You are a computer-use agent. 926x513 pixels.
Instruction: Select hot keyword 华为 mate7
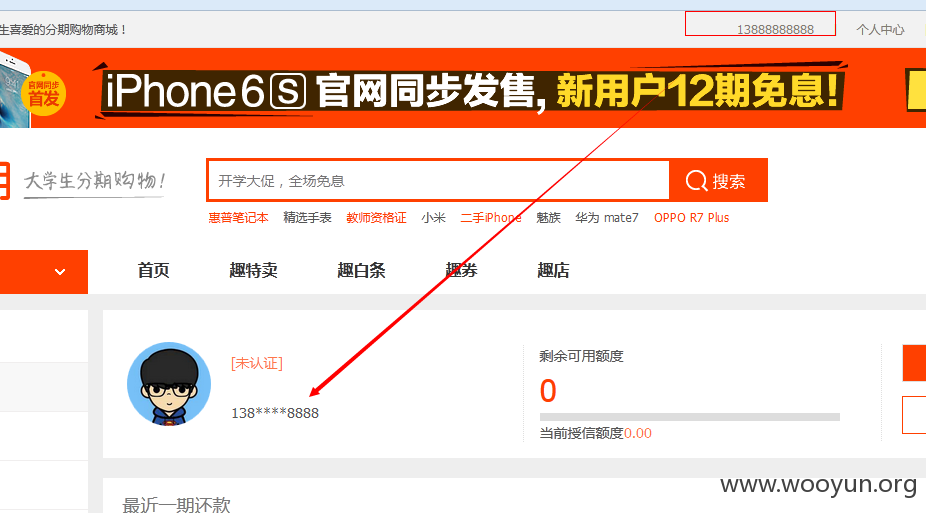(x=607, y=218)
